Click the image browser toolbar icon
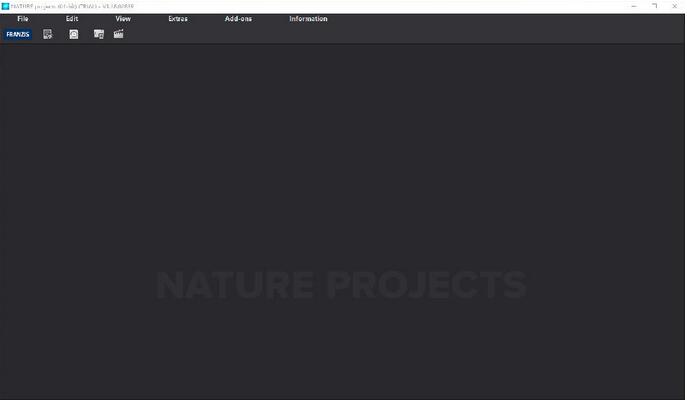Screen dimensions: 687x400 pyautogui.click(x=99, y=34)
